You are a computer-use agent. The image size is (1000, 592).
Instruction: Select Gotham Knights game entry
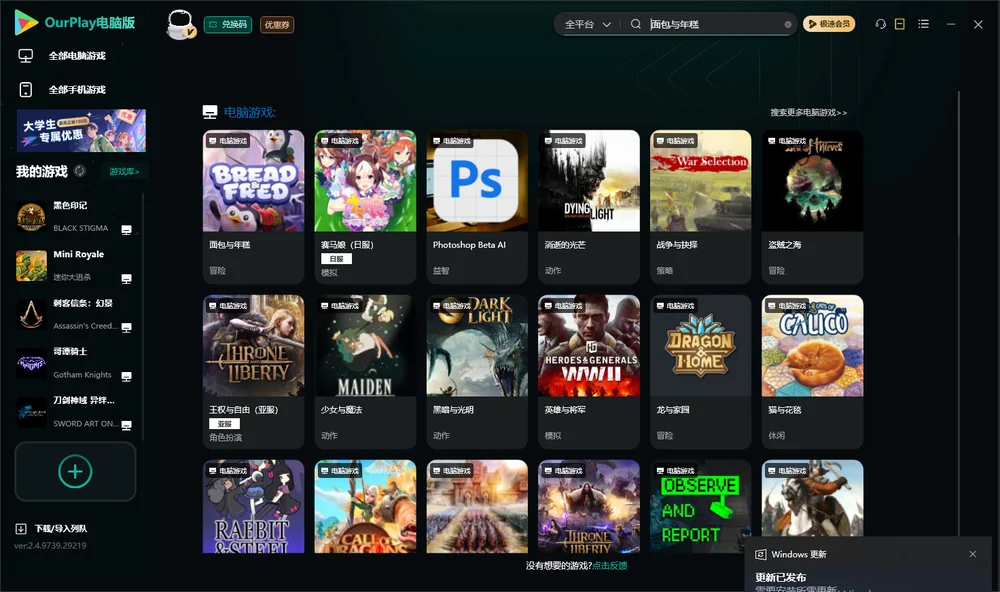(75, 363)
